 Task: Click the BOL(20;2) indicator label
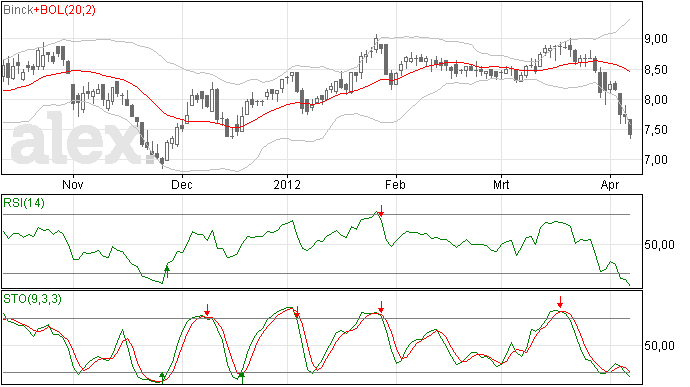[x=67, y=10]
